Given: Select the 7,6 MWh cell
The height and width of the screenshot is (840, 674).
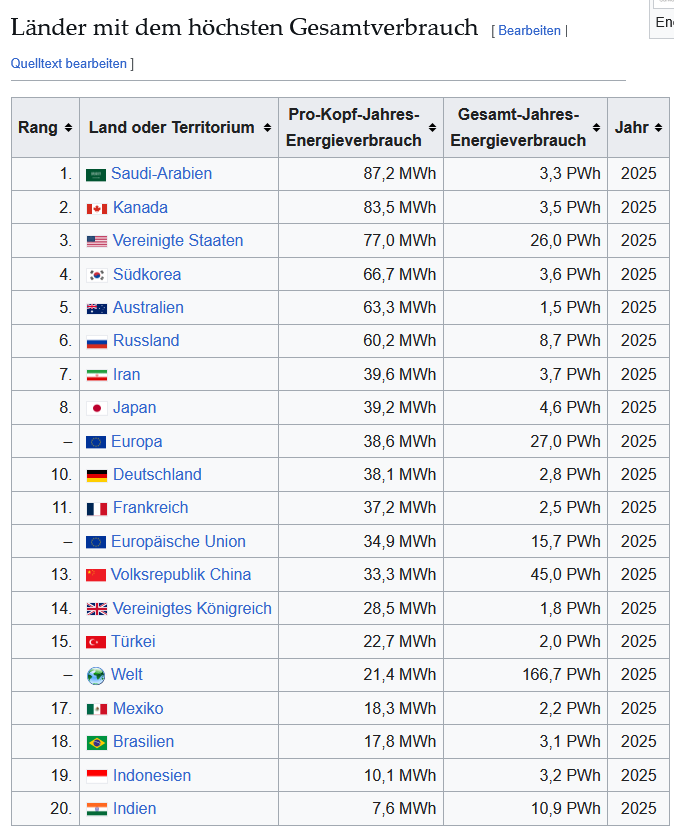Looking at the screenshot, I should [x=361, y=809].
